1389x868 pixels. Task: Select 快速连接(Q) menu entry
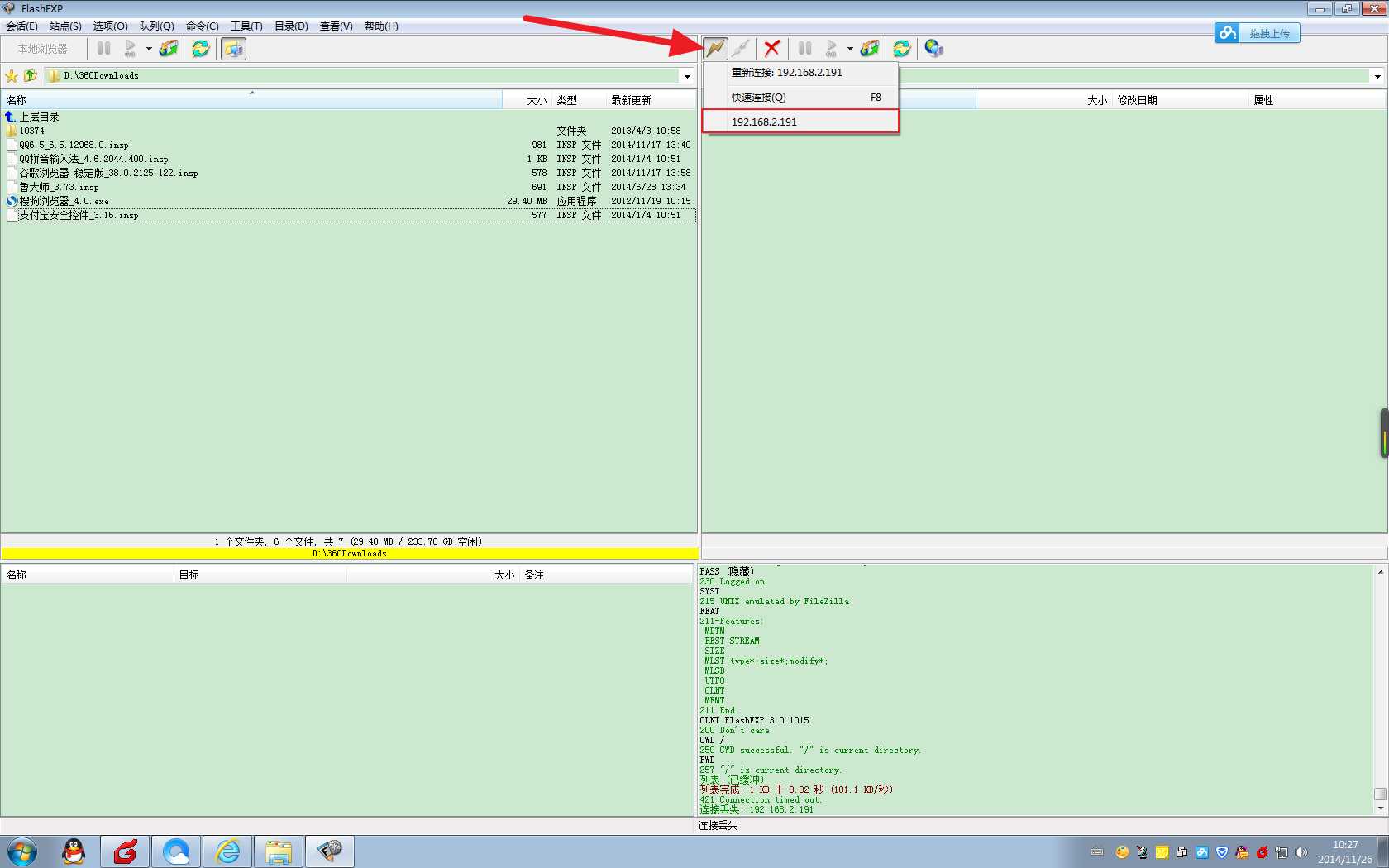point(800,98)
